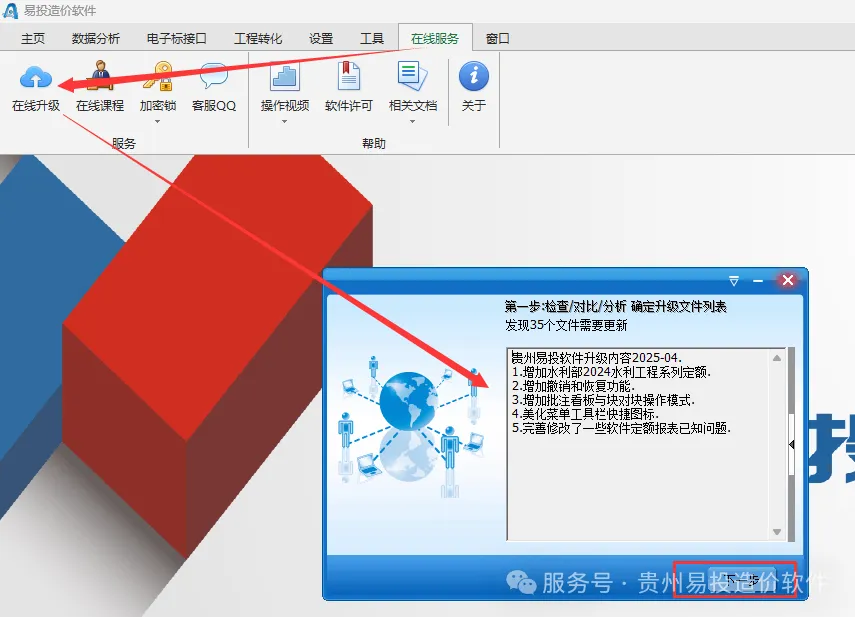855x617 pixels.
Task: Open the 数据分析 tab
Action: 95,37
